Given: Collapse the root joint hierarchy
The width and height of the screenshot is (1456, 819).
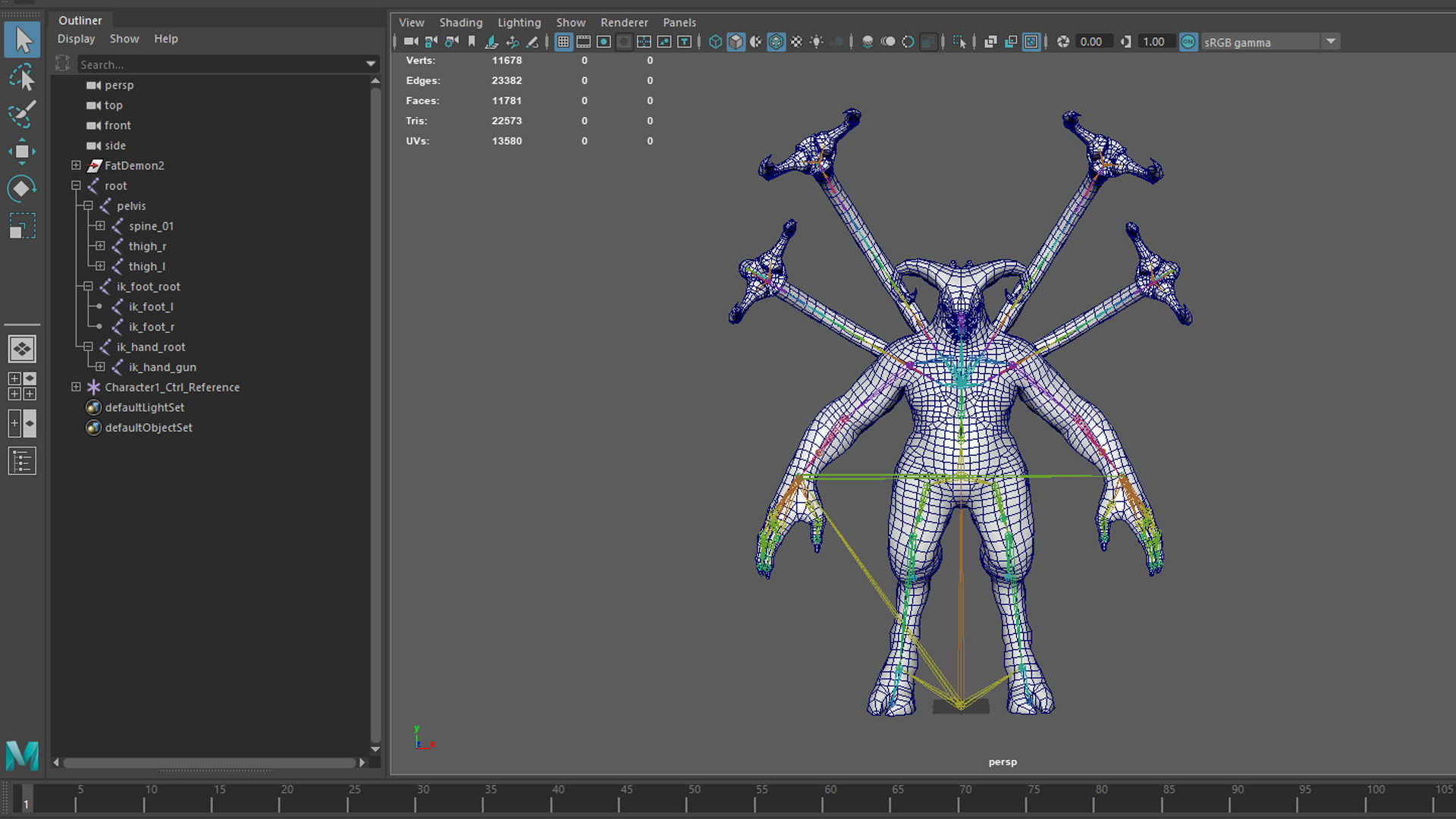Looking at the screenshot, I should tap(76, 186).
